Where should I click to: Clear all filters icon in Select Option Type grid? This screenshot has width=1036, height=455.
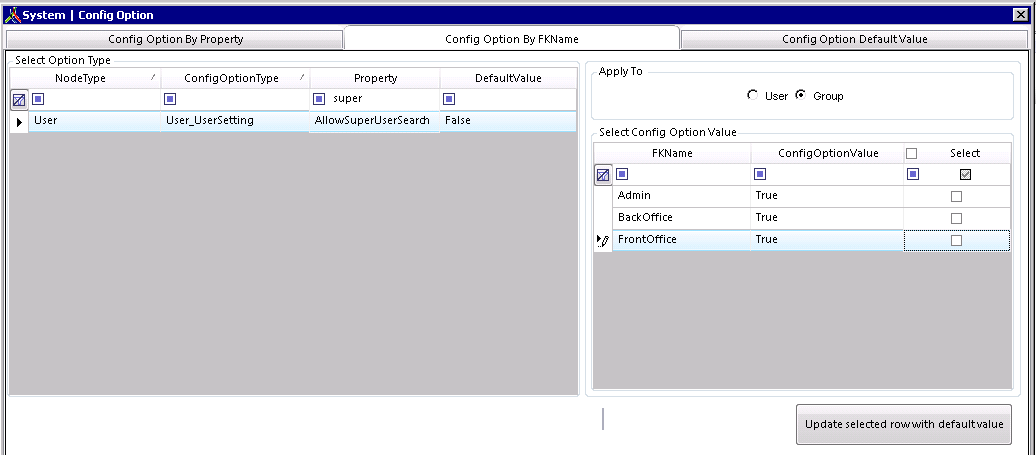[19, 100]
